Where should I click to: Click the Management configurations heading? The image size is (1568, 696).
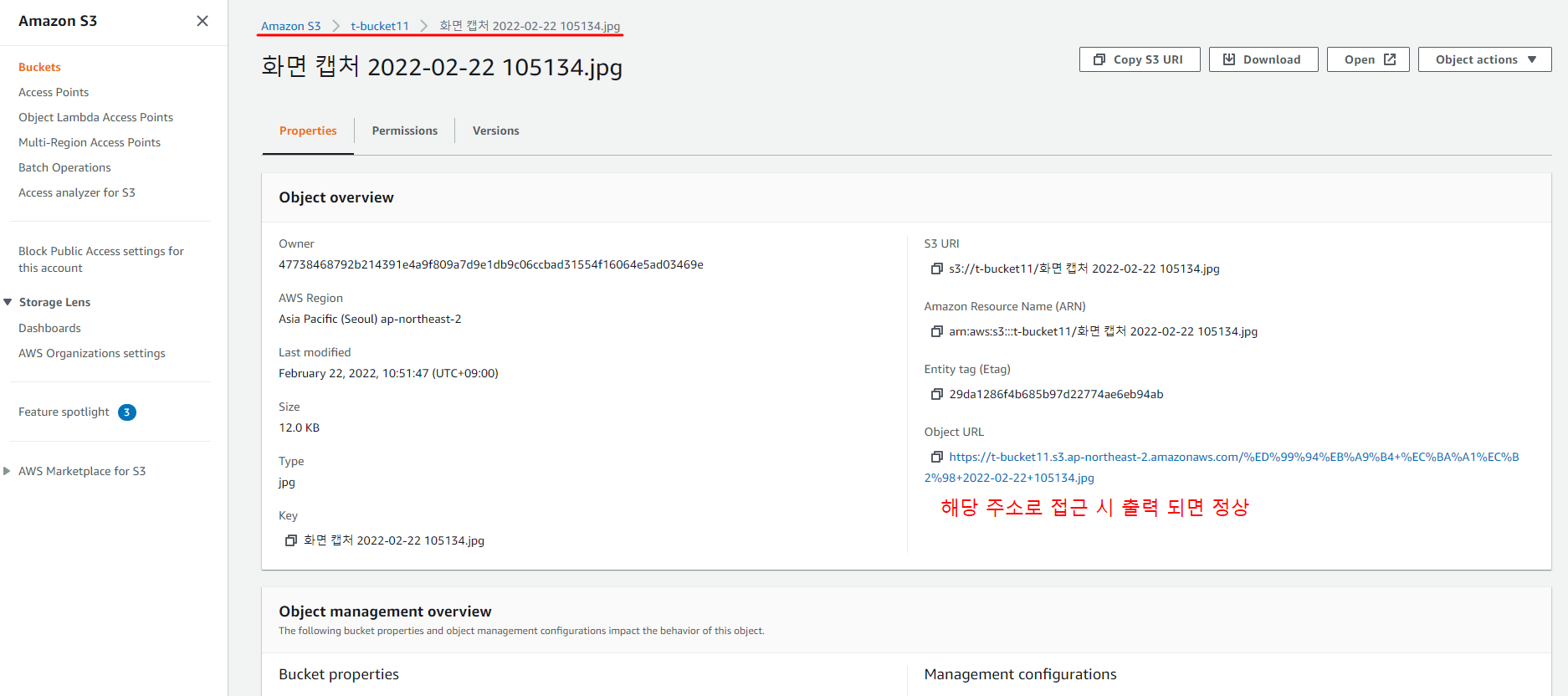(x=1020, y=674)
